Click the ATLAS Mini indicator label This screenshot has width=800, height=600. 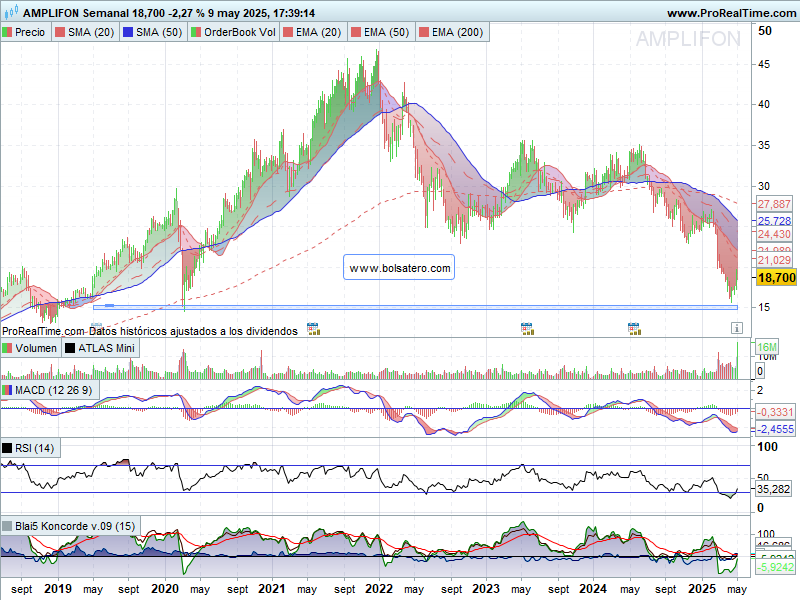(99, 348)
